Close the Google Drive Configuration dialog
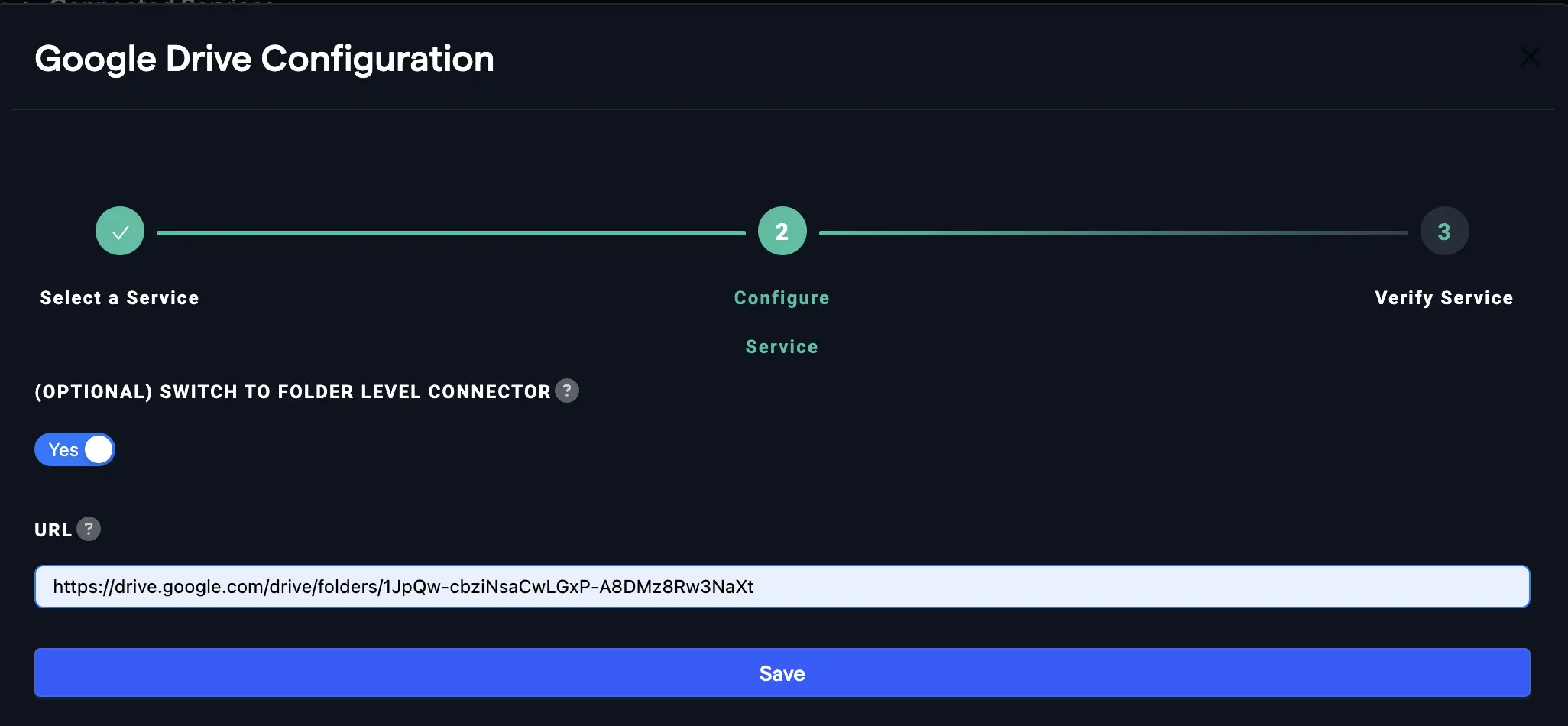The height and width of the screenshot is (726, 1568). tap(1531, 57)
